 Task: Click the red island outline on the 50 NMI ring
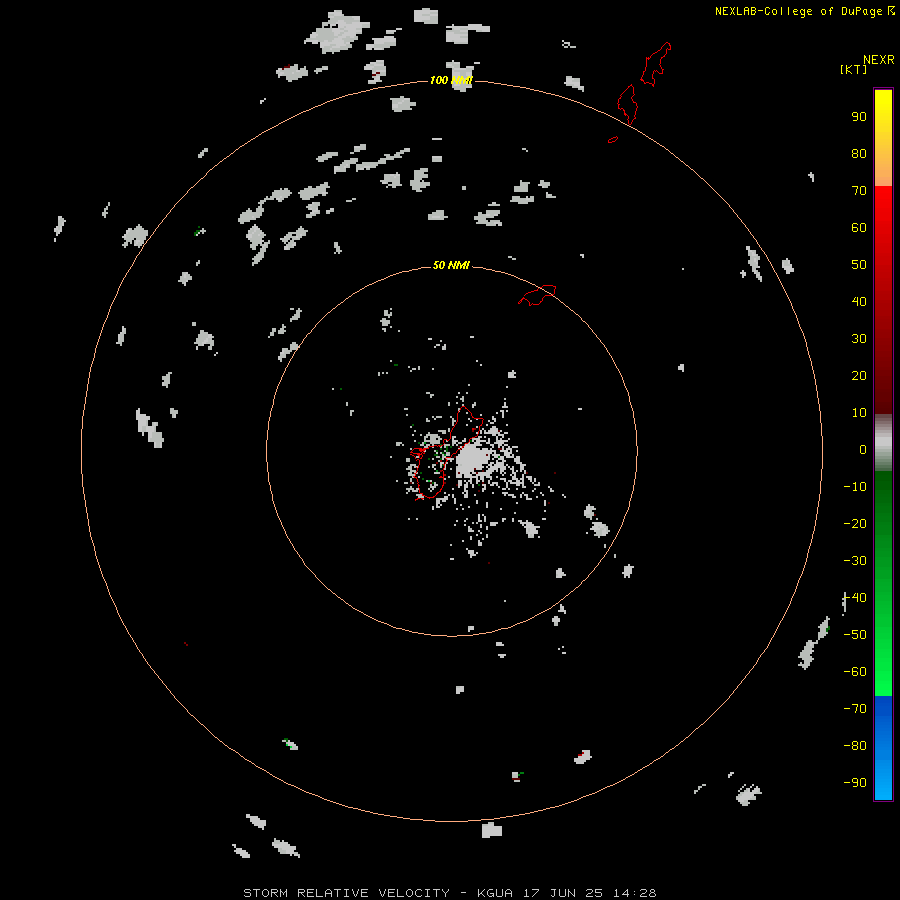point(537,295)
